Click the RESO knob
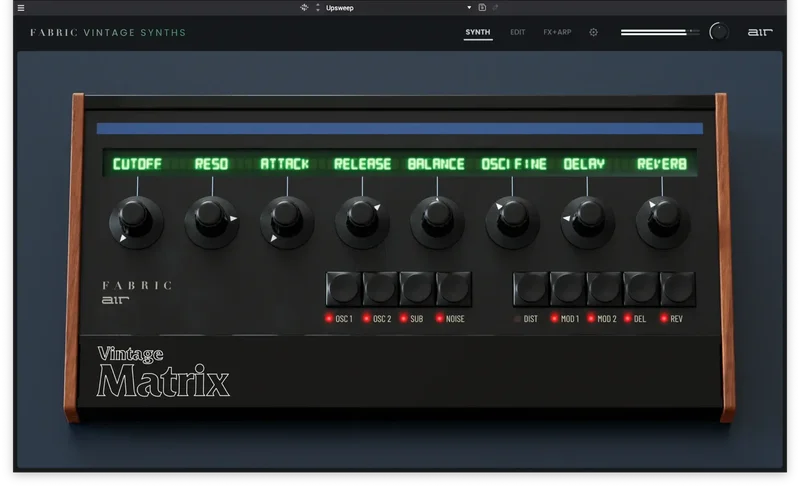800x488 pixels. pos(211,222)
